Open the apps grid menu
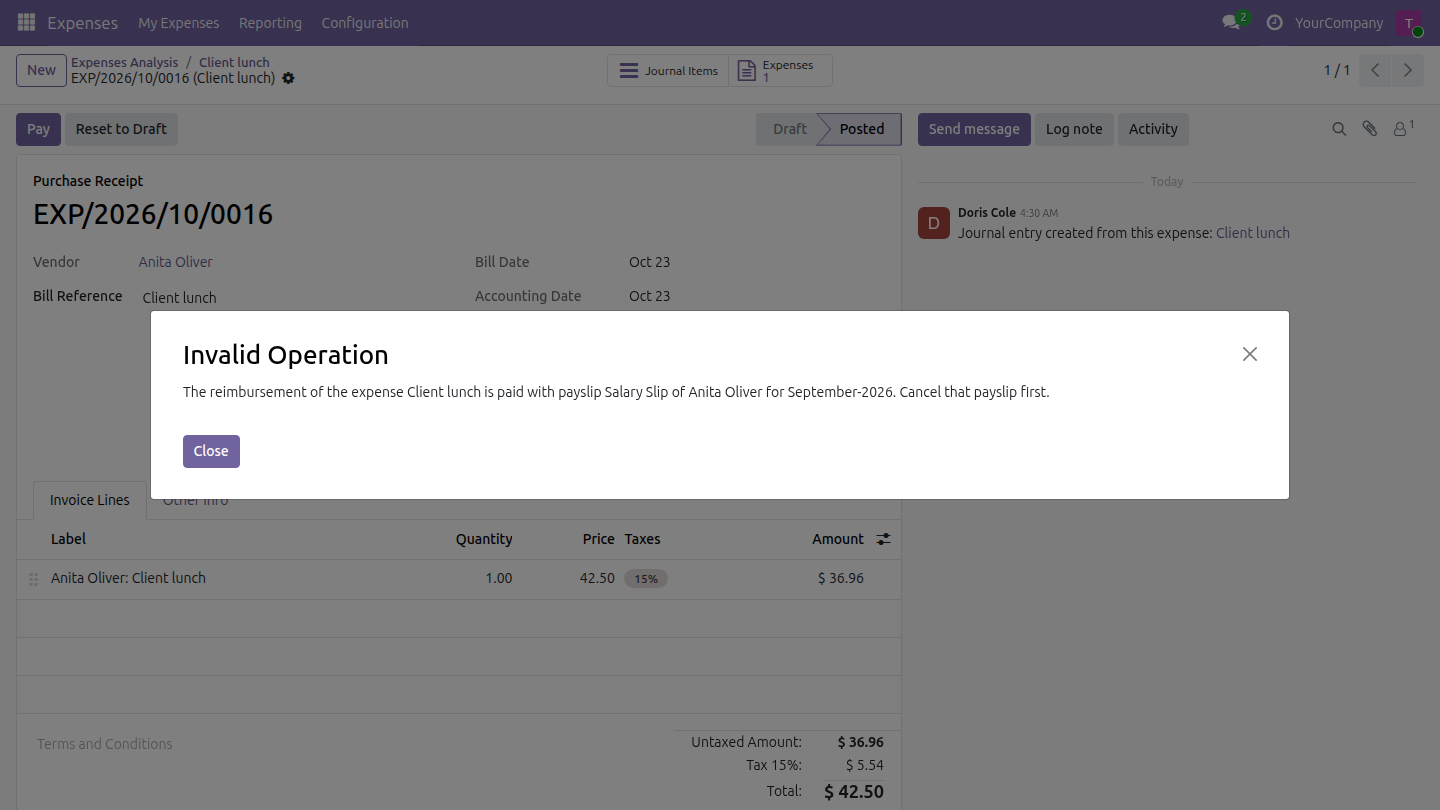Viewport: 1440px width, 810px height. pyautogui.click(x=26, y=22)
